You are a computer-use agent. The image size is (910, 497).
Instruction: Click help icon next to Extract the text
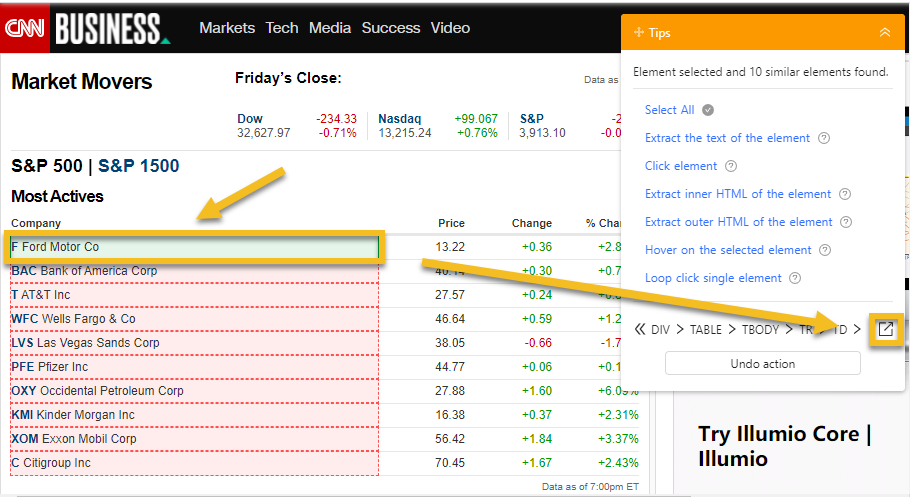(824, 138)
